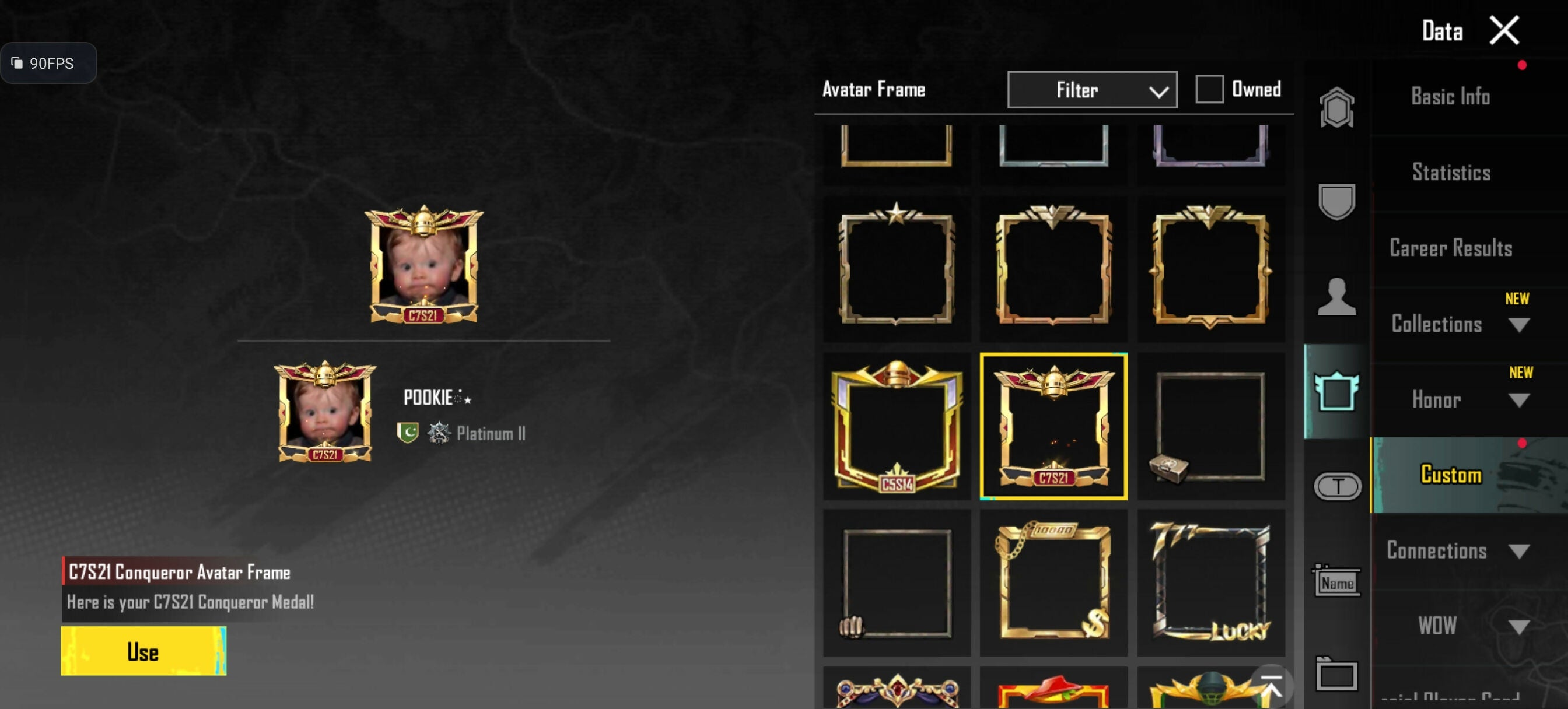This screenshot has height=709, width=1568.
Task: Click the scroll-to-top arrow icon
Action: coord(1271,686)
